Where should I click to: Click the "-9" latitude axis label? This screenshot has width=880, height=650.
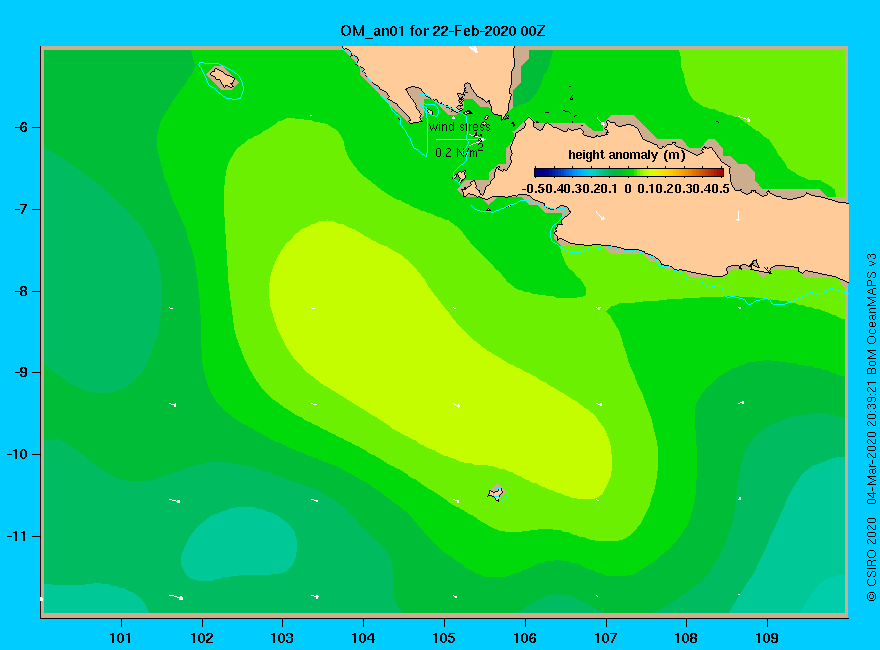(20, 373)
